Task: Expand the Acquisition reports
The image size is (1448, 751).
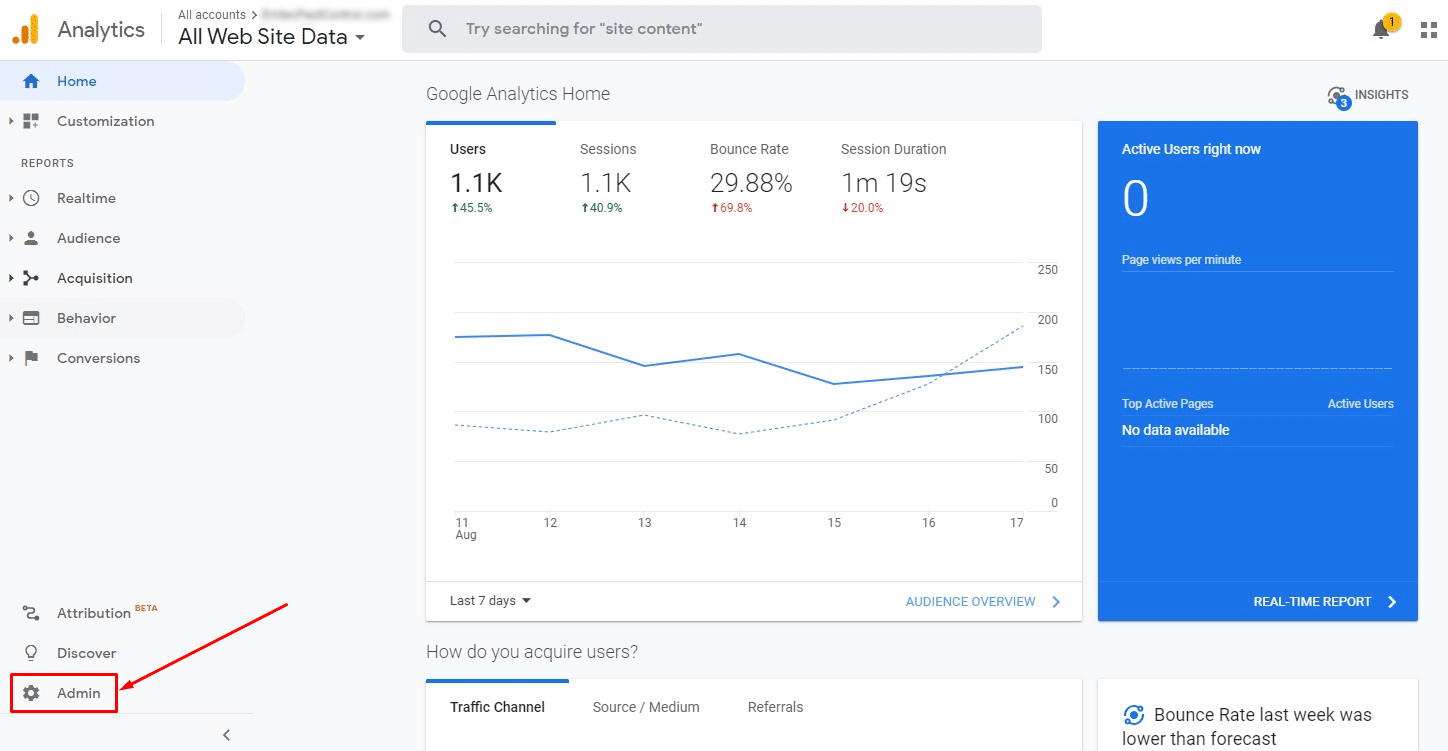Action: click(11, 278)
